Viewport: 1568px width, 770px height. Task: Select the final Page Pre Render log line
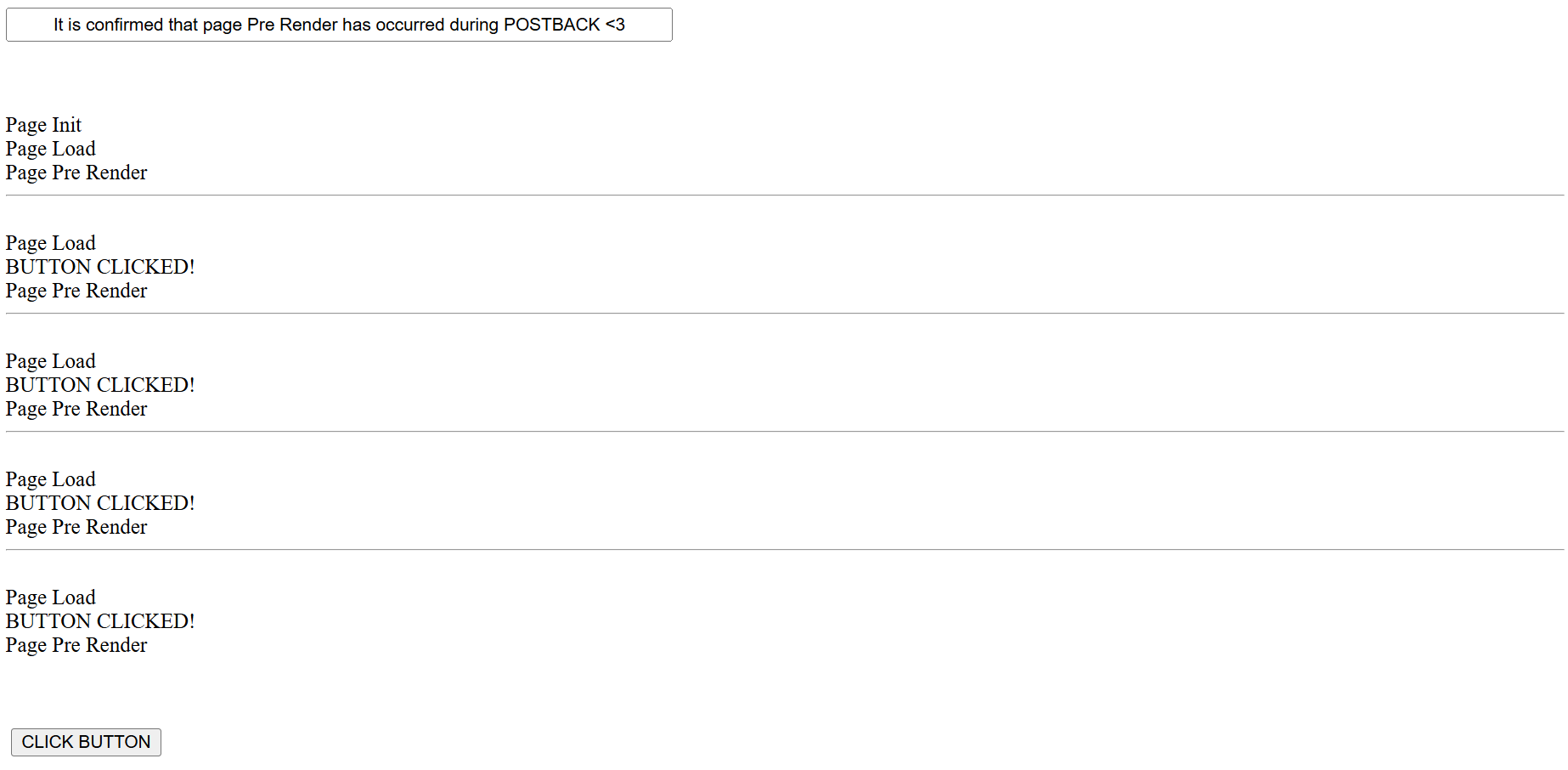[x=76, y=645]
